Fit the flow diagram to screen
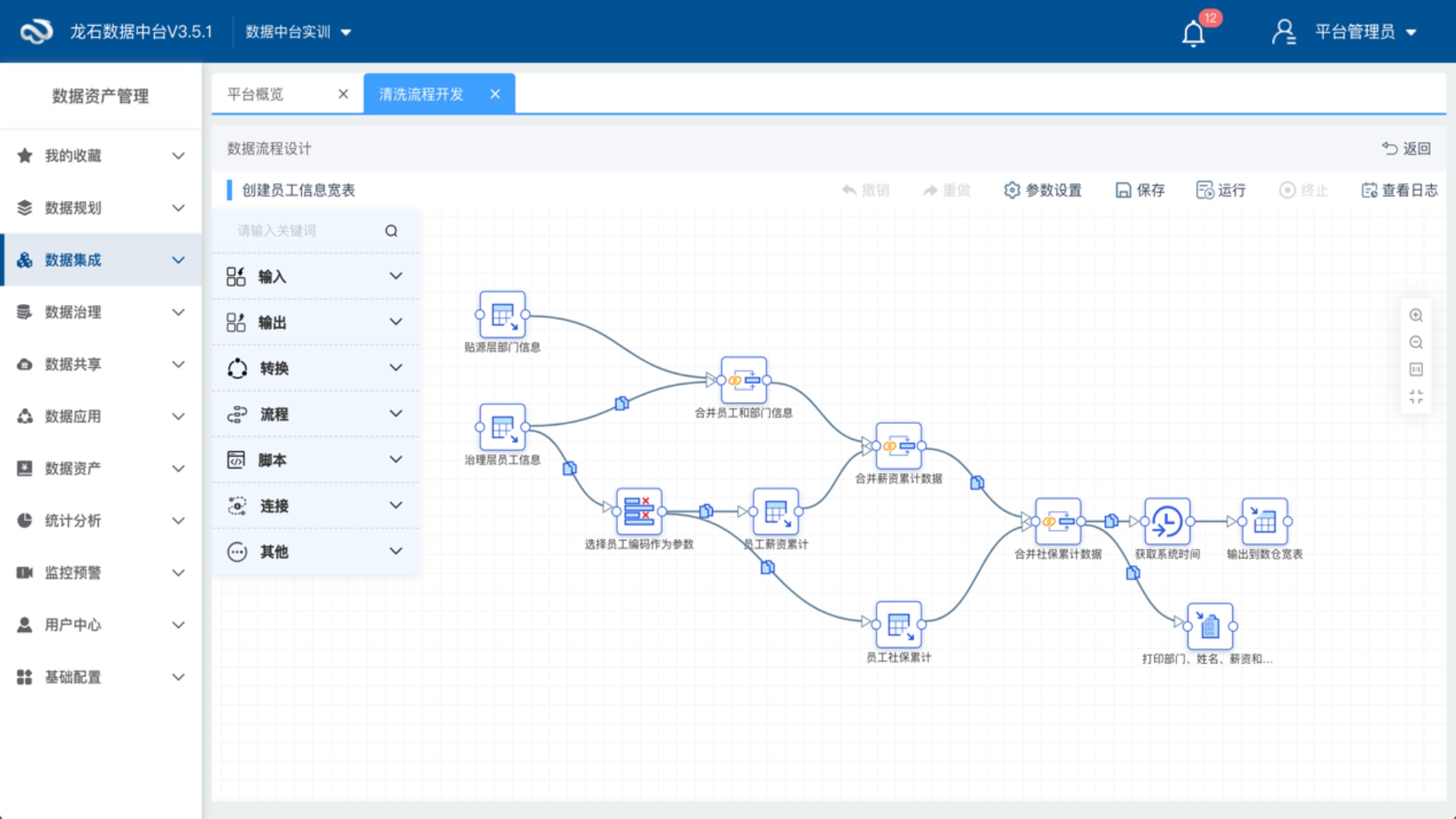 coord(1416,397)
